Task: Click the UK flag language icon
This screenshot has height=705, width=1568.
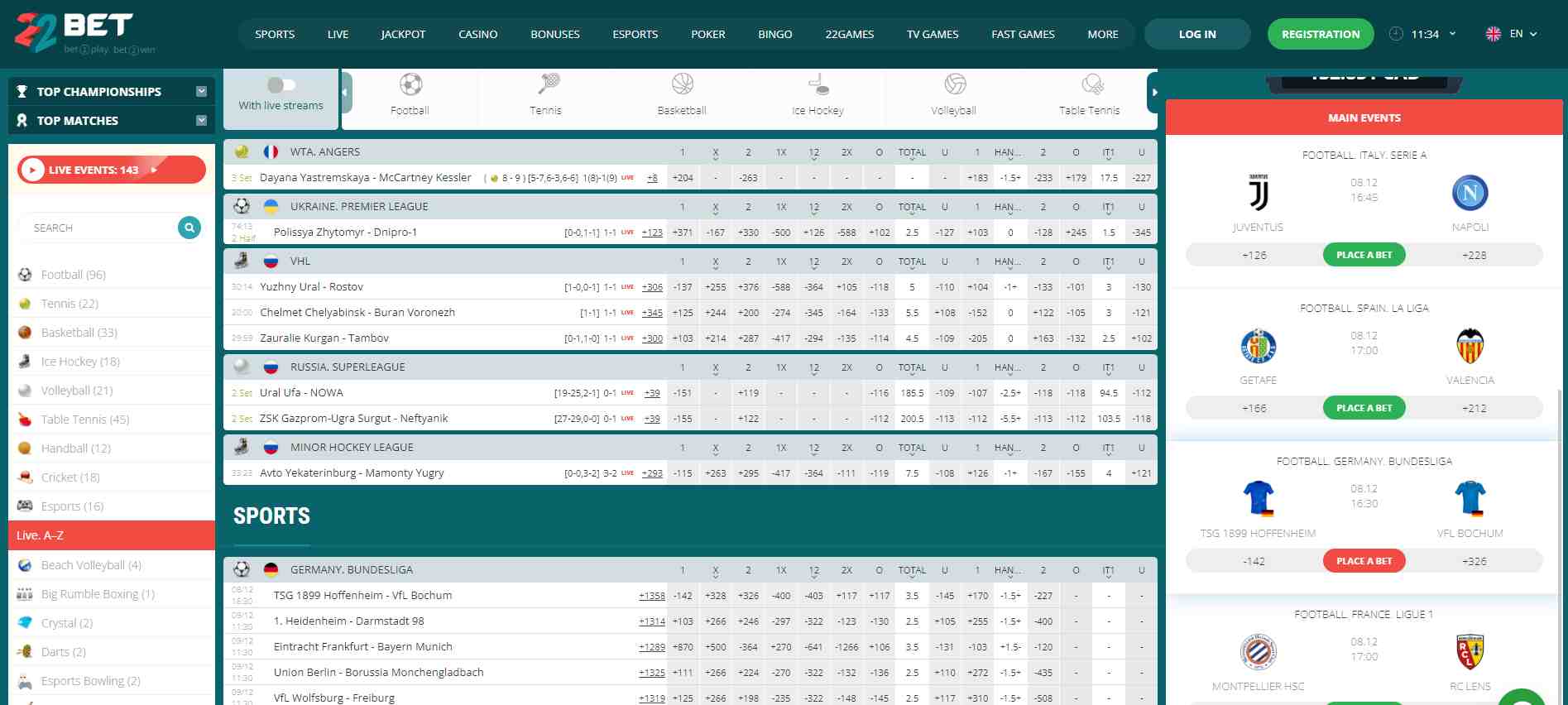Action: click(x=1494, y=34)
